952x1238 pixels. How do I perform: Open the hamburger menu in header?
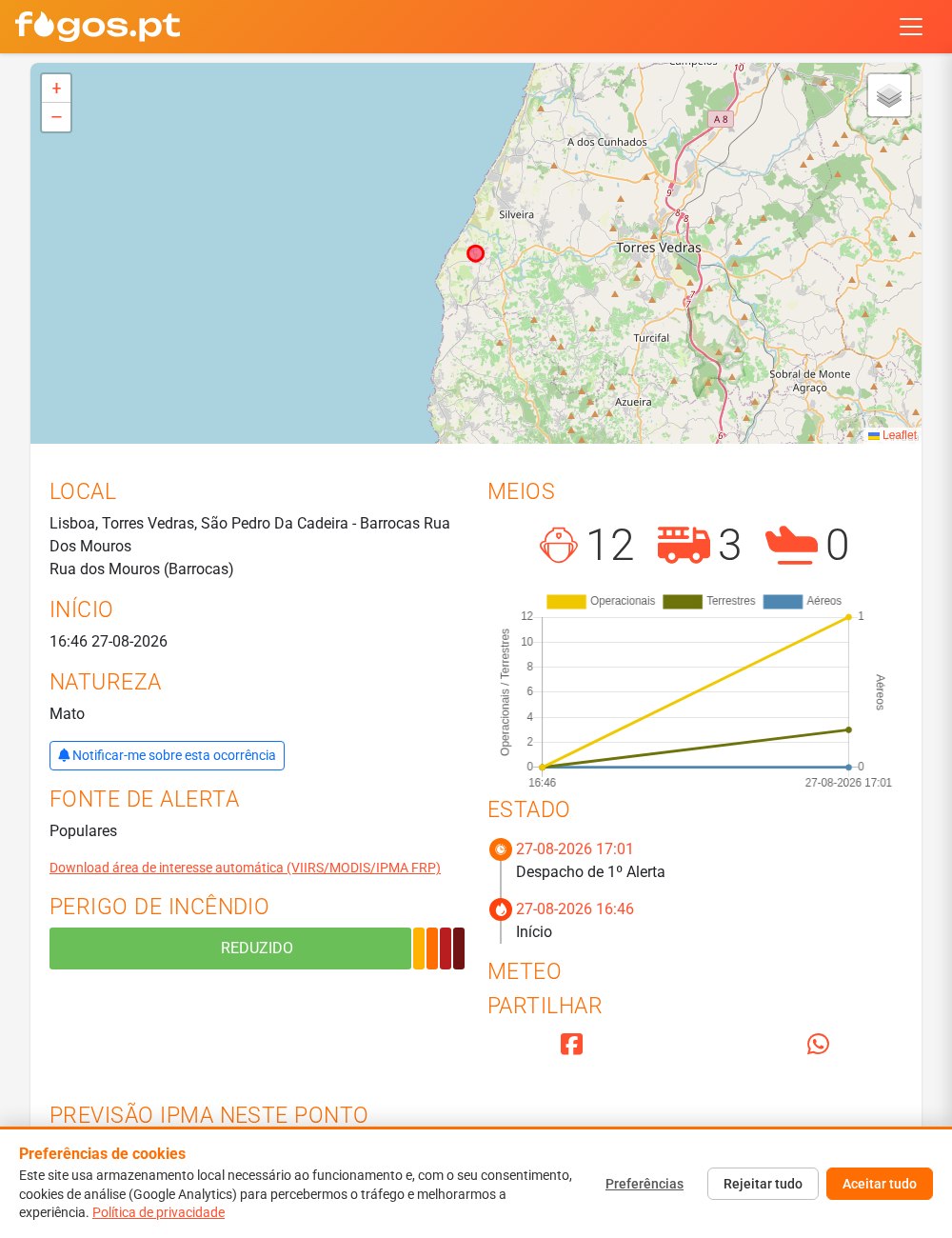pyautogui.click(x=911, y=27)
